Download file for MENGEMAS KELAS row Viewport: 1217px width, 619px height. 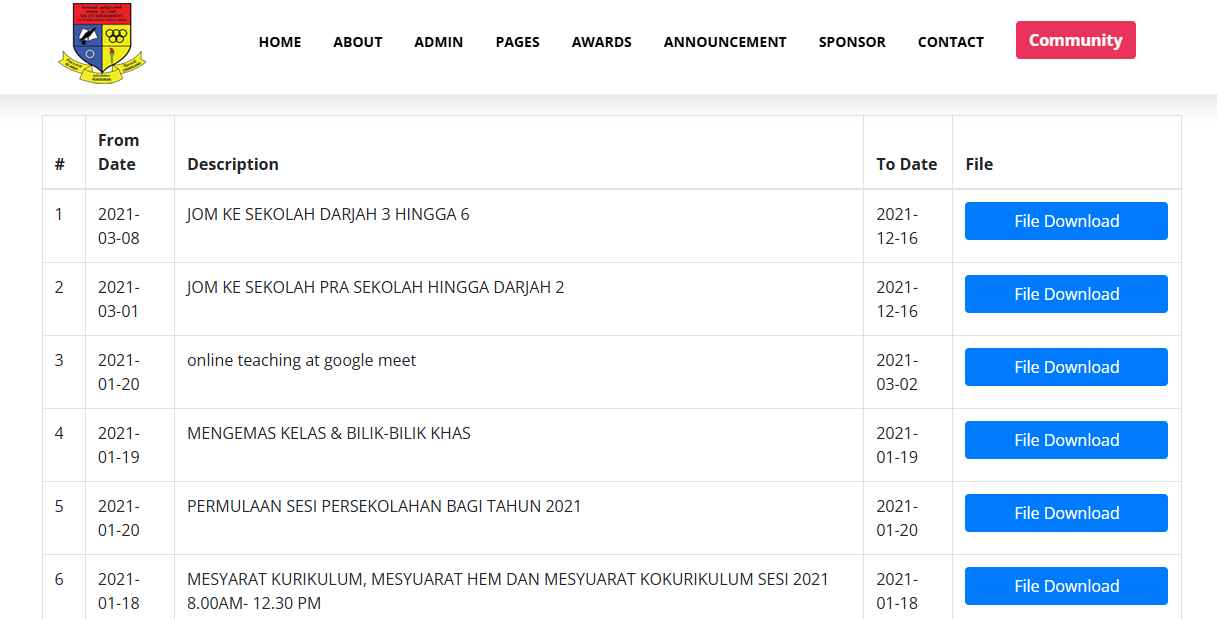tap(1066, 440)
